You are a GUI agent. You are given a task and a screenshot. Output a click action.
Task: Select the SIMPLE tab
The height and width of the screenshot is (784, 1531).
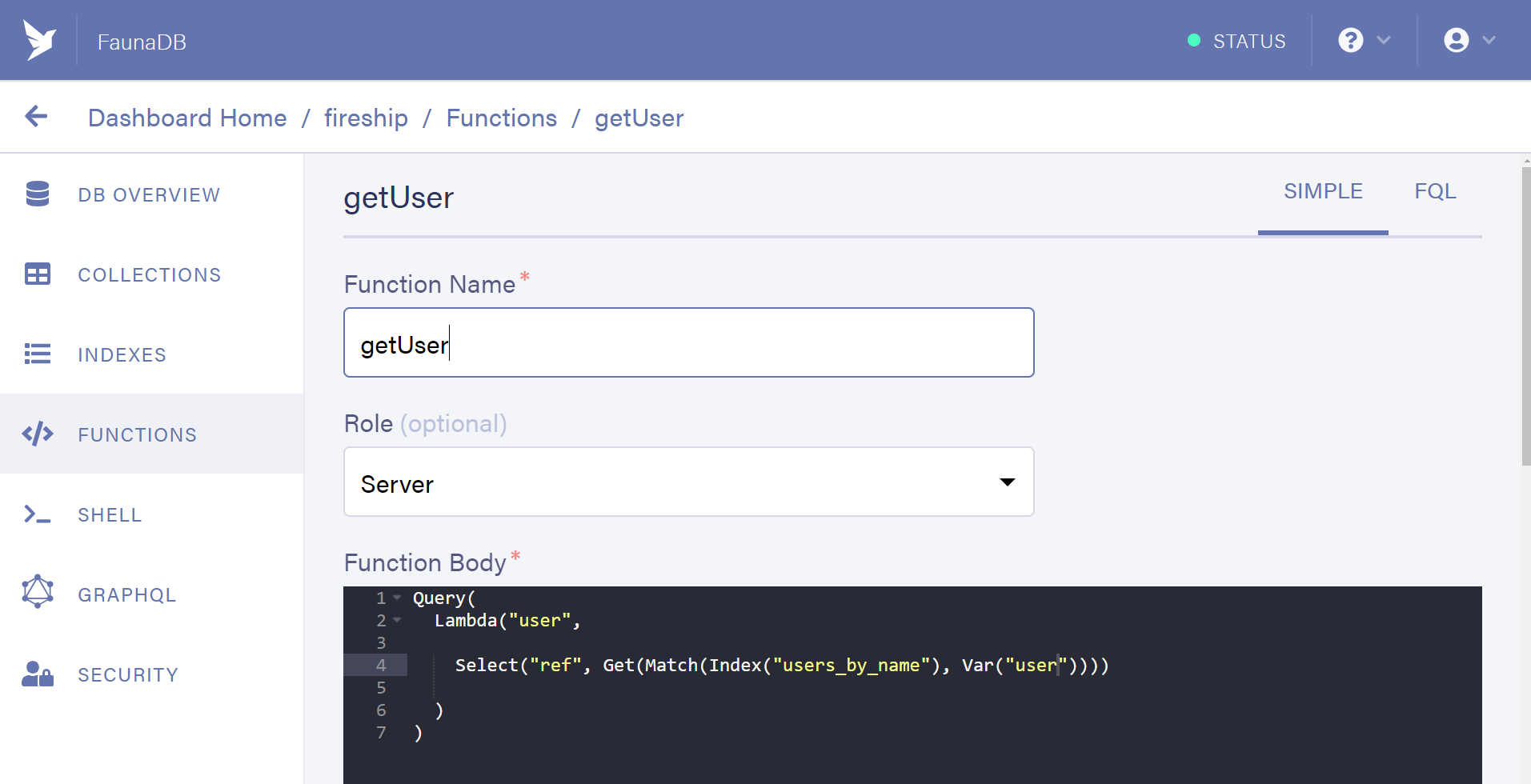click(x=1323, y=192)
